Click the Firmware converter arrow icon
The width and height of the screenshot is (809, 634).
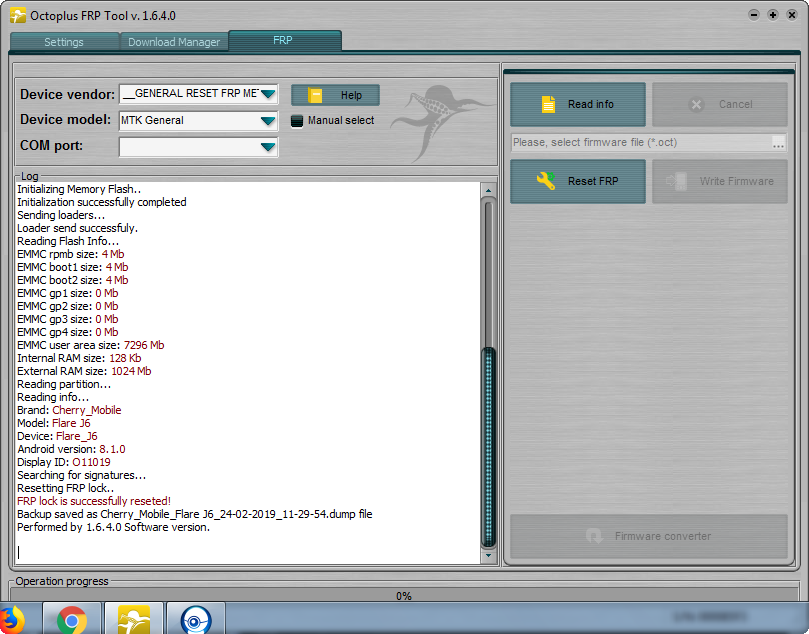tap(594, 536)
